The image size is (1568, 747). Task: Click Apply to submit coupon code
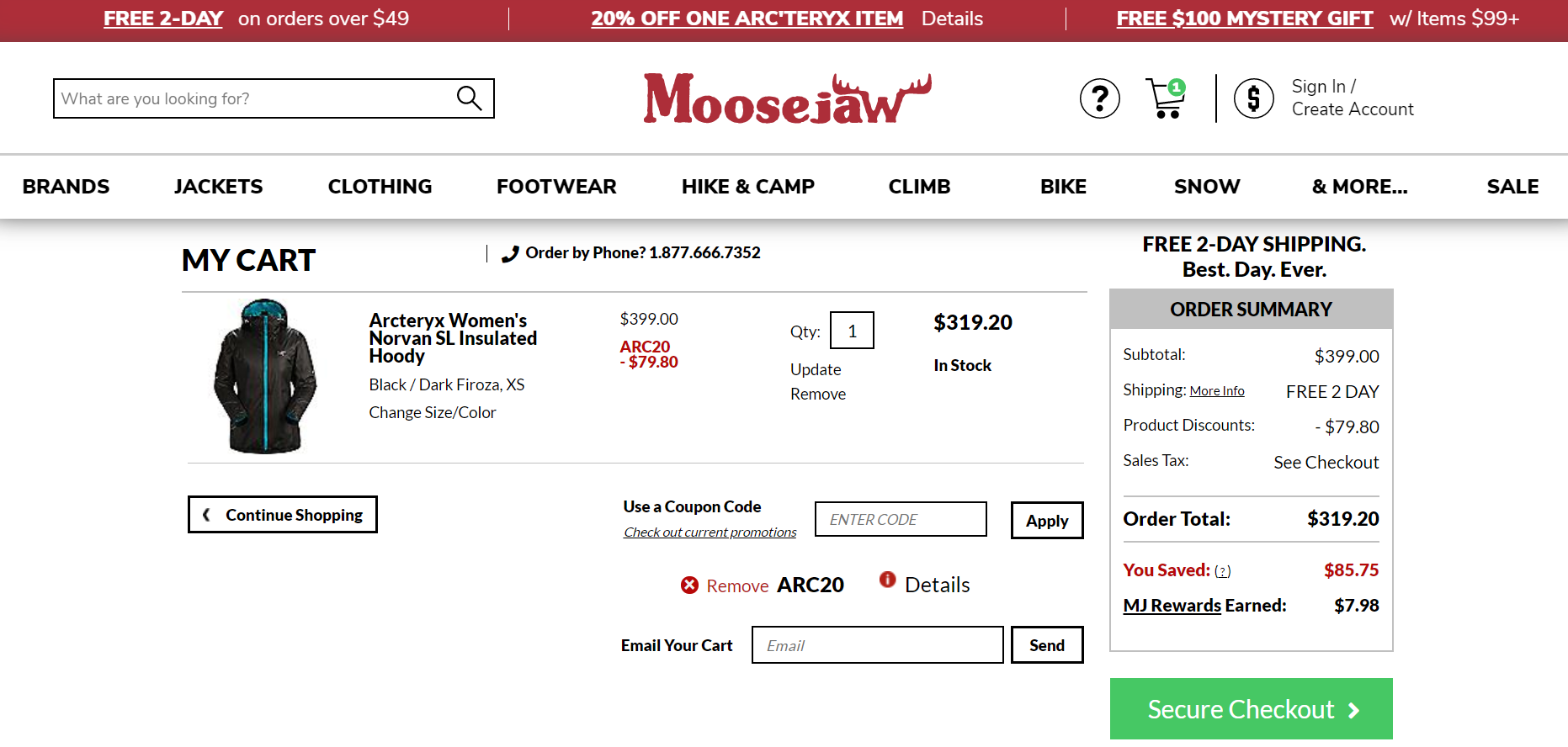[1047, 520]
